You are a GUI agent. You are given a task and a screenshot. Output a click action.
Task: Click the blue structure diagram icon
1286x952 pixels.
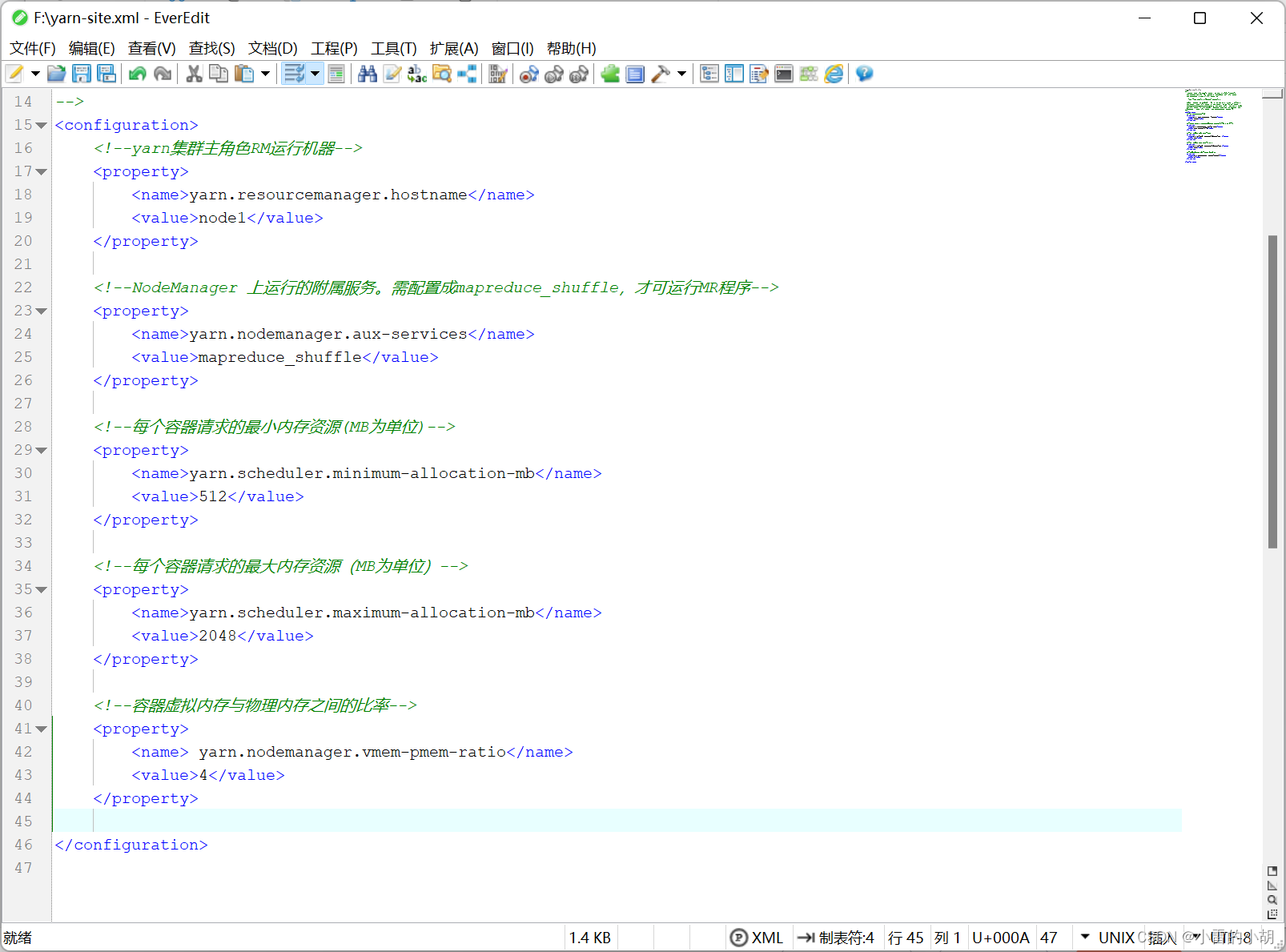467,74
